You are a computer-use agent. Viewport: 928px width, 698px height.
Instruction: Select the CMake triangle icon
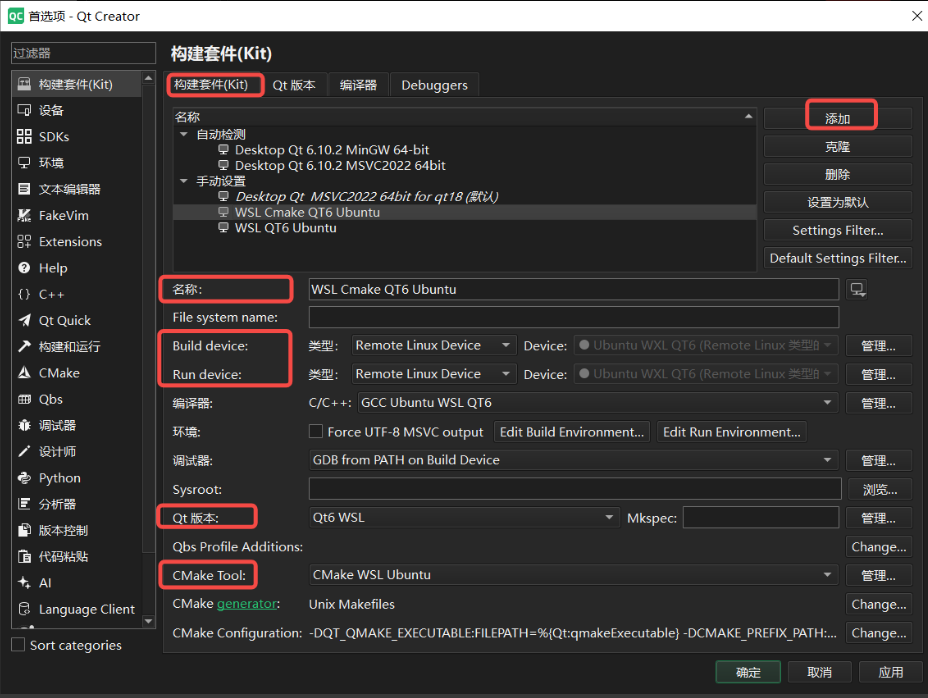(x=24, y=373)
